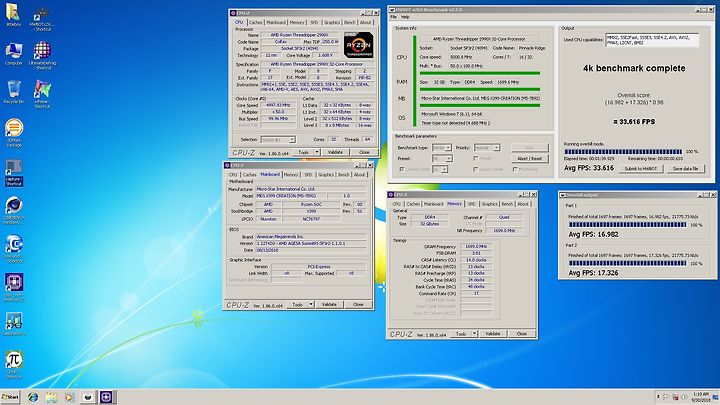720x405 pixels.
Task: Click 'Avg FPS: 16.982' in Overkill output
Action: click(x=593, y=234)
